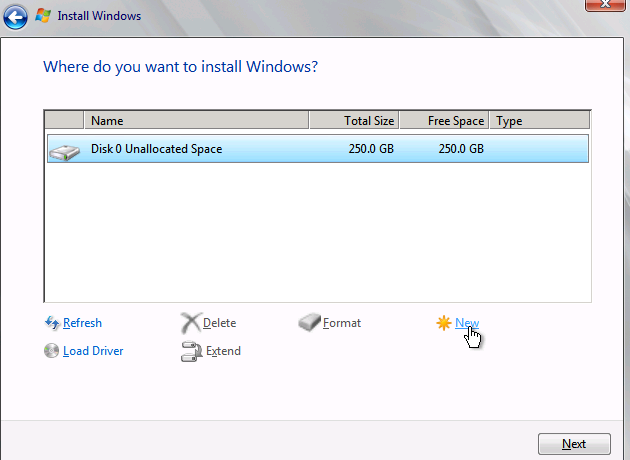Click the blue back arrow button

(15, 16)
